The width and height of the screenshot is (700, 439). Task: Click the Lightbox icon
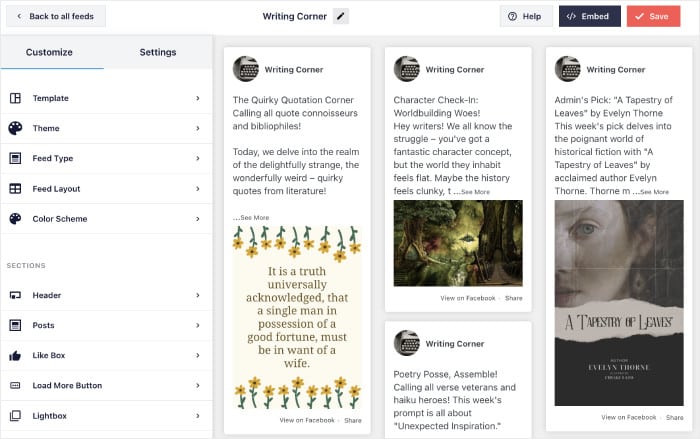coord(15,416)
